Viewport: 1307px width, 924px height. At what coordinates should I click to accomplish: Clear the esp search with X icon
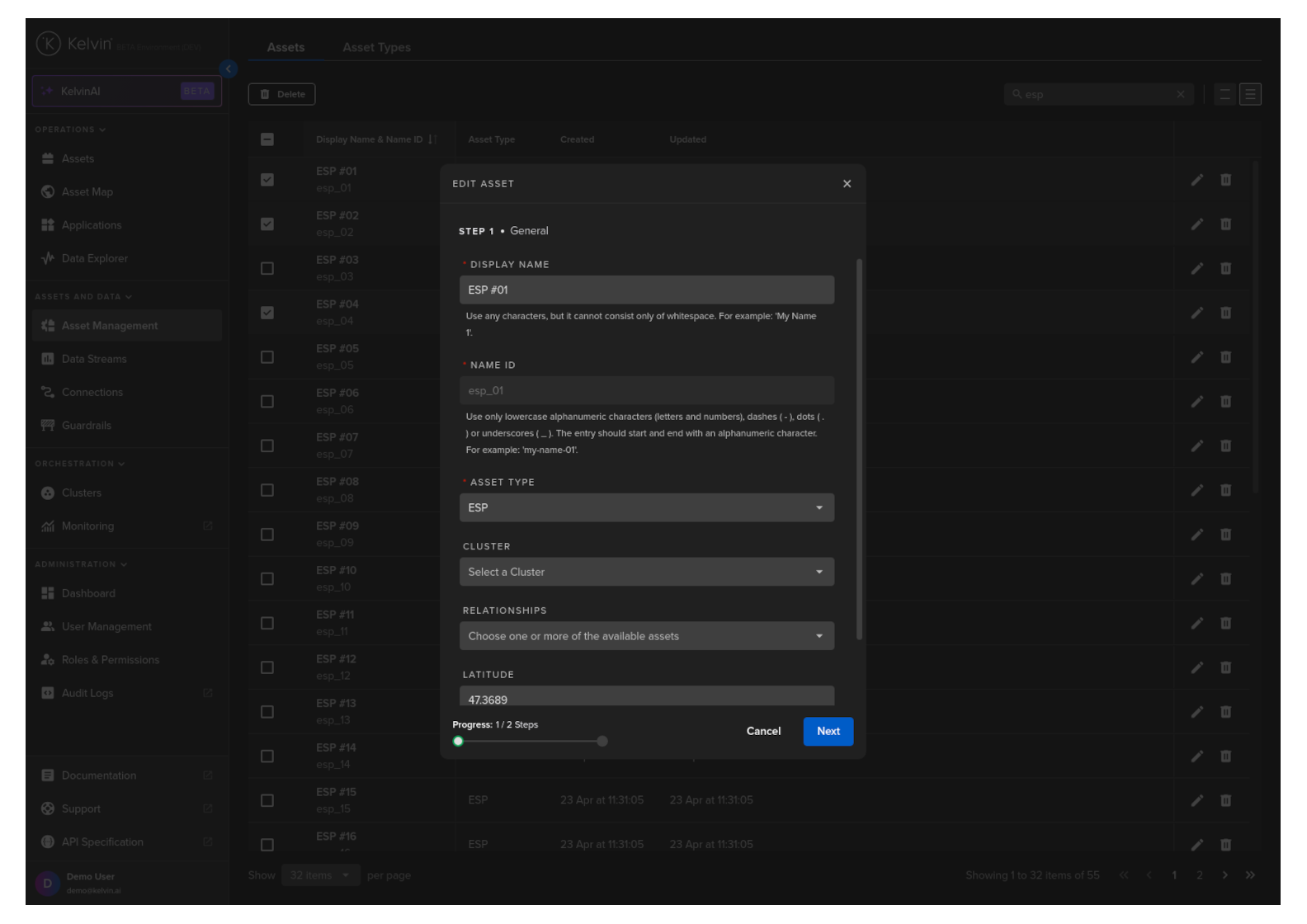pos(1180,95)
